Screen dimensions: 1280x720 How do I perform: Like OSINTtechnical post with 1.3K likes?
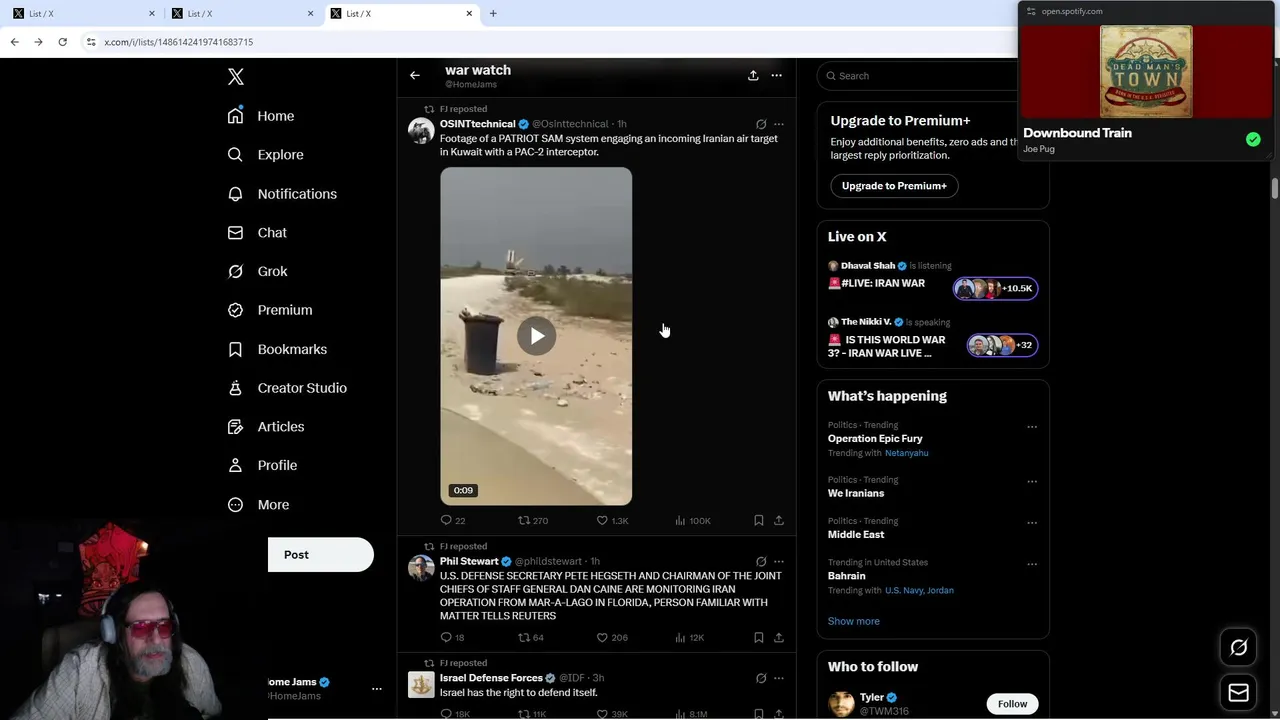click(613, 520)
